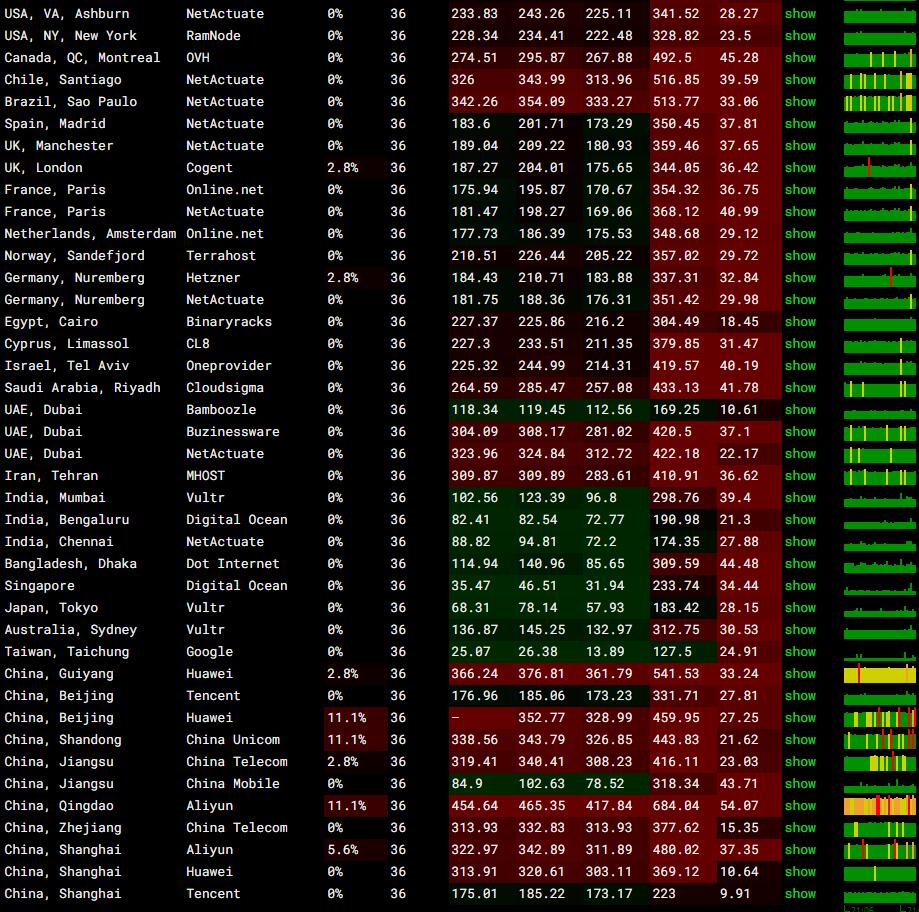The height and width of the screenshot is (912, 919).
Task: Click latency graph for China Beijing Huawei
Action: point(879,718)
